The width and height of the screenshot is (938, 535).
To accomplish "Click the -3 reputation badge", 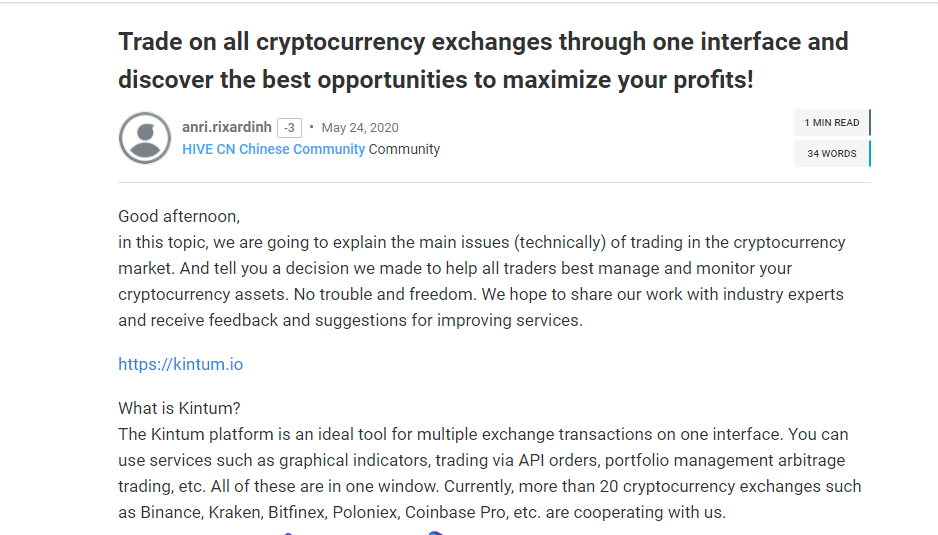I will (289, 128).
